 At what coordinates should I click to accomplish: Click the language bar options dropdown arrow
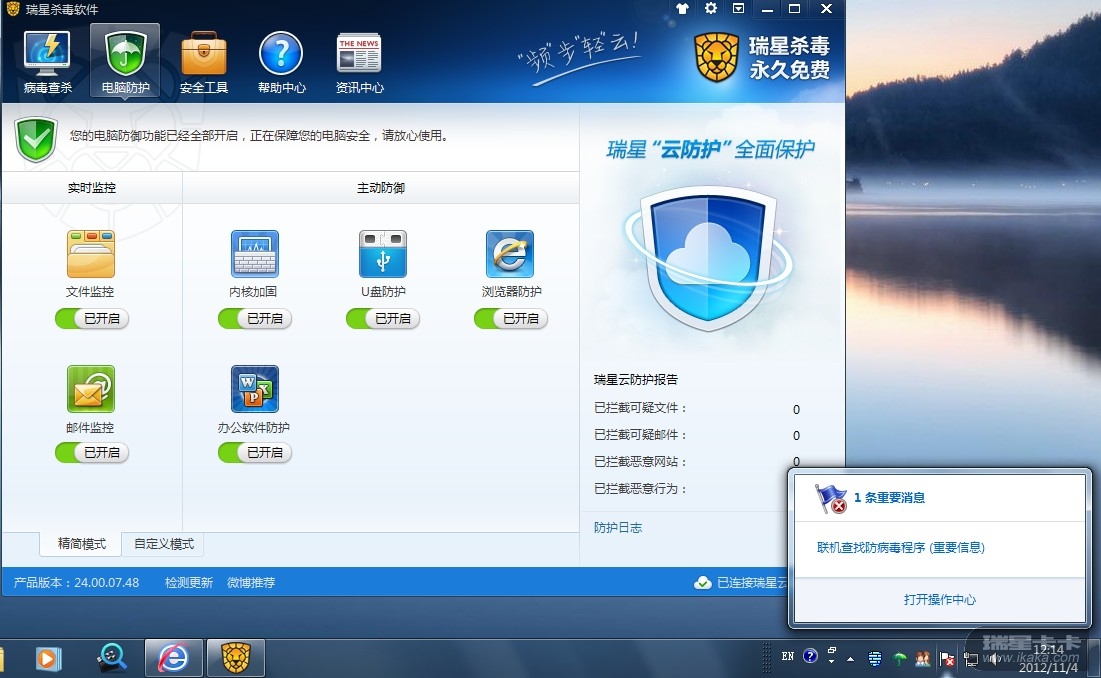tap(831, 660)
